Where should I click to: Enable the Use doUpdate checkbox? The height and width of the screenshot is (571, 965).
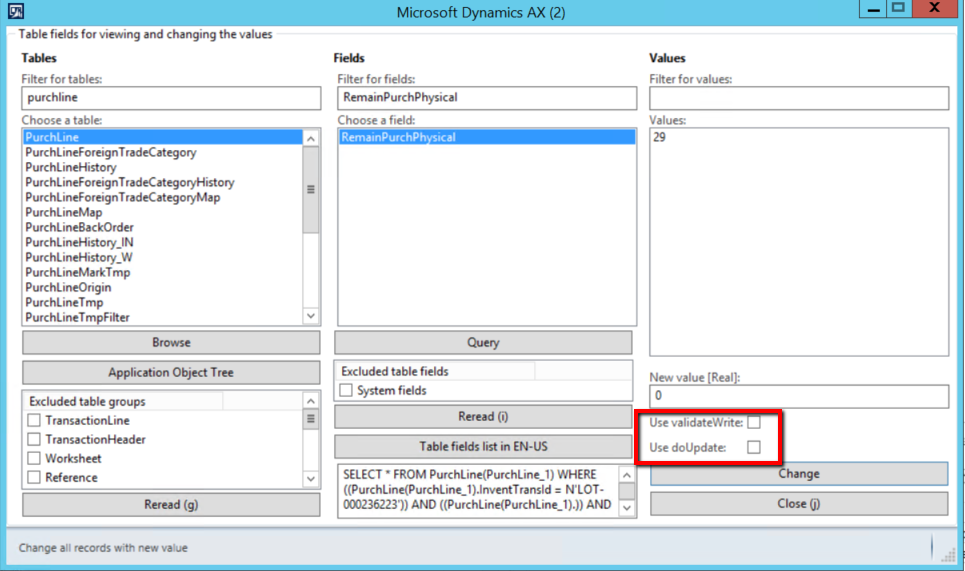tap(754, 447)
